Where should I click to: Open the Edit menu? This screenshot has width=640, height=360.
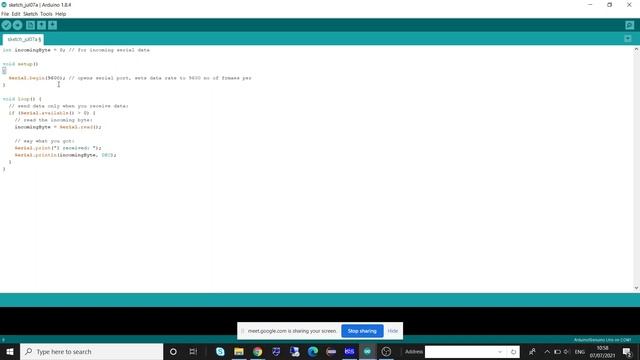pos(16,14)
